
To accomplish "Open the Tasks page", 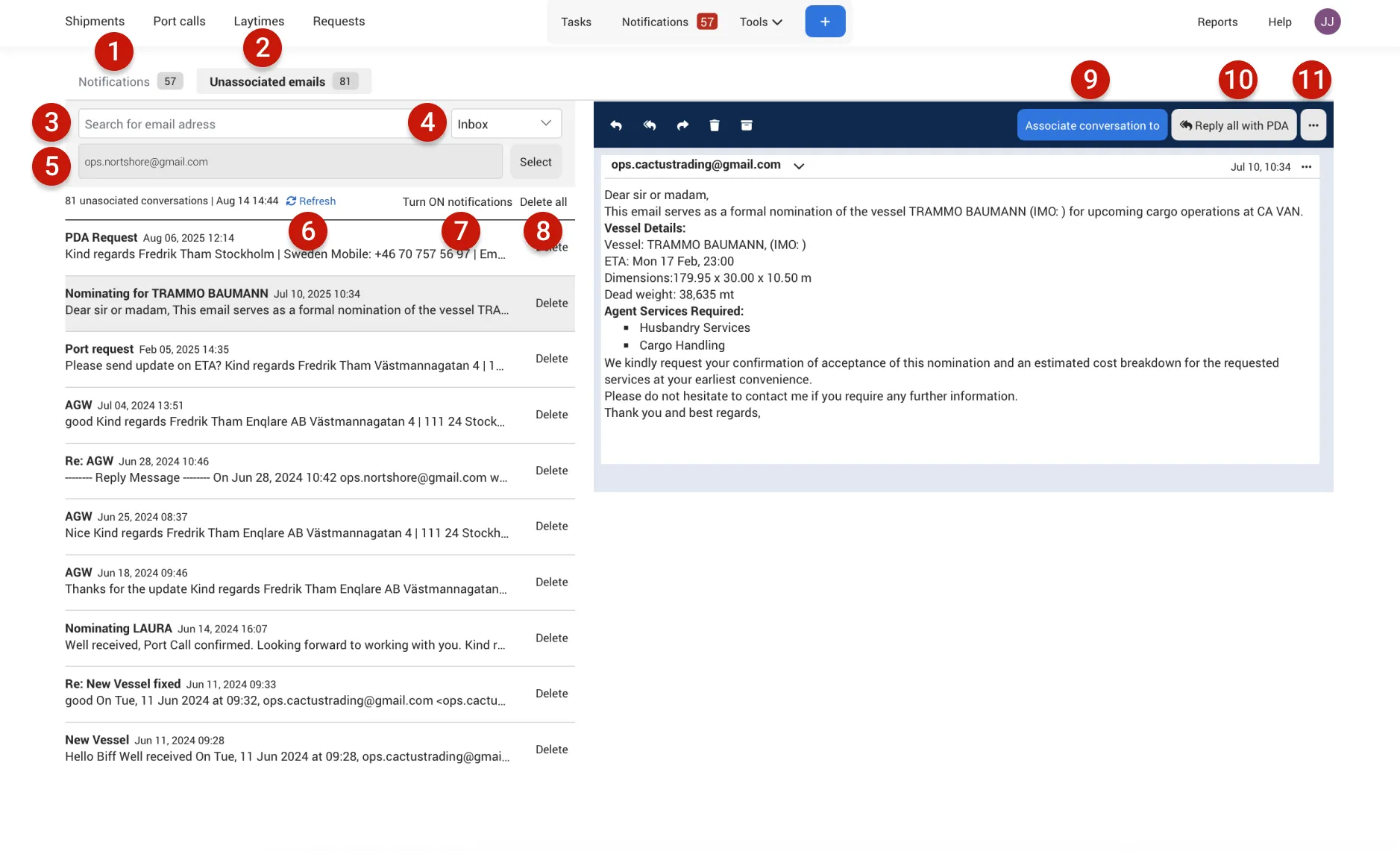I will click(x=576, y=22).
